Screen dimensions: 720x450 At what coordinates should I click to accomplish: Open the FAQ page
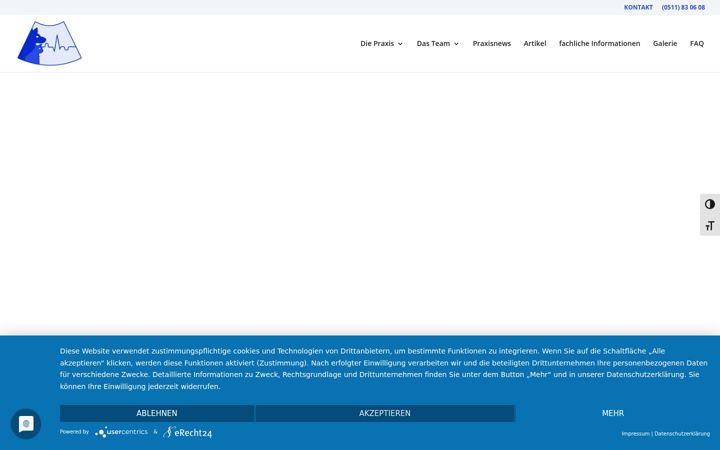click(697, 44)
